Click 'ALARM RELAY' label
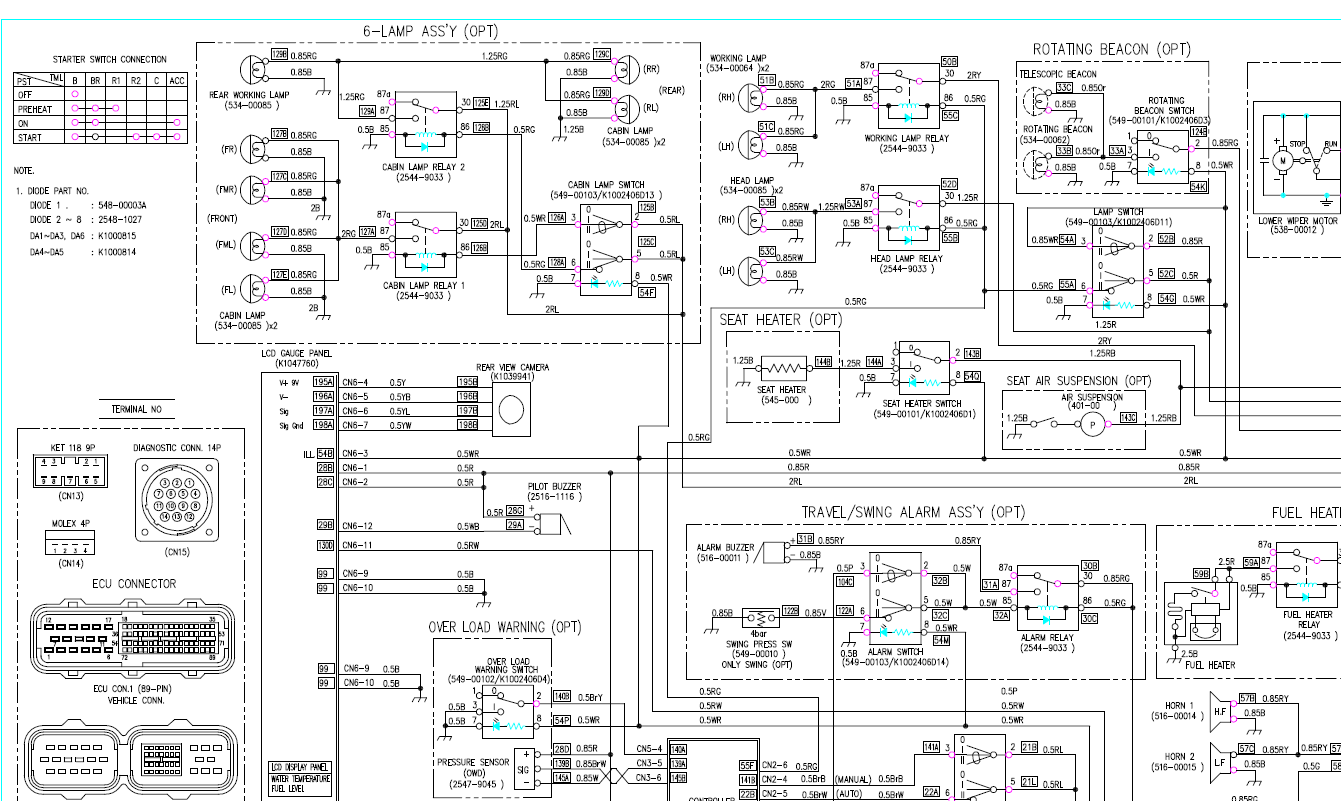This screenshot has width=1341, height=801. 1047,637
